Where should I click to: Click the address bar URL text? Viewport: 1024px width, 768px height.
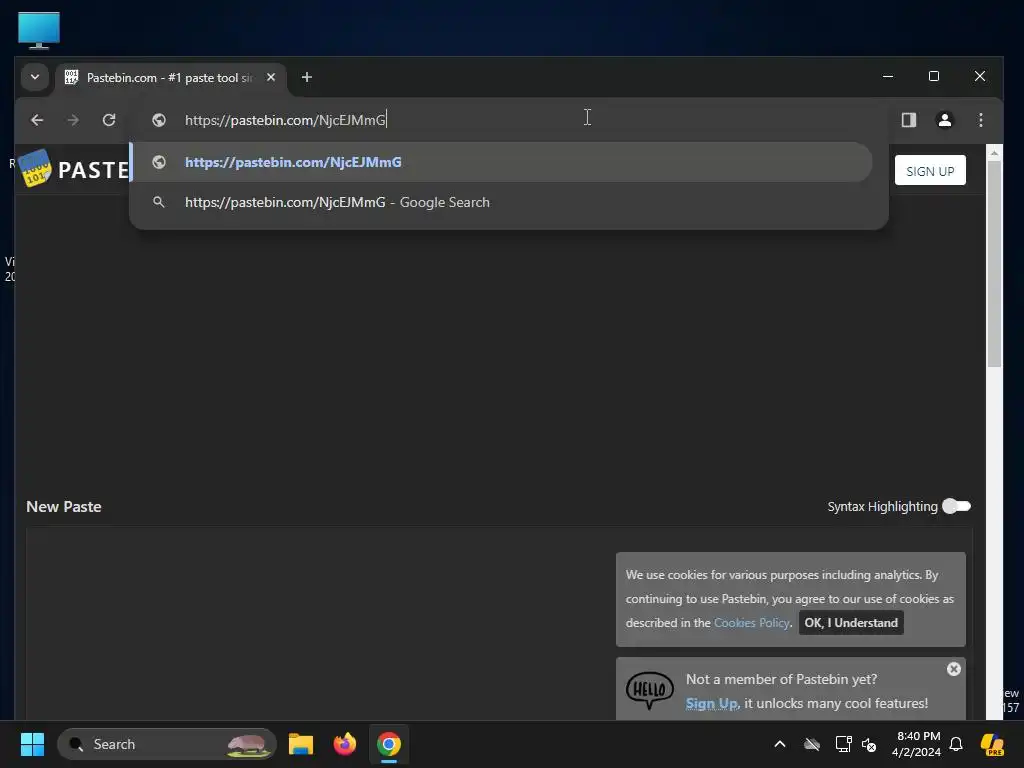click(x=285, y=120)
